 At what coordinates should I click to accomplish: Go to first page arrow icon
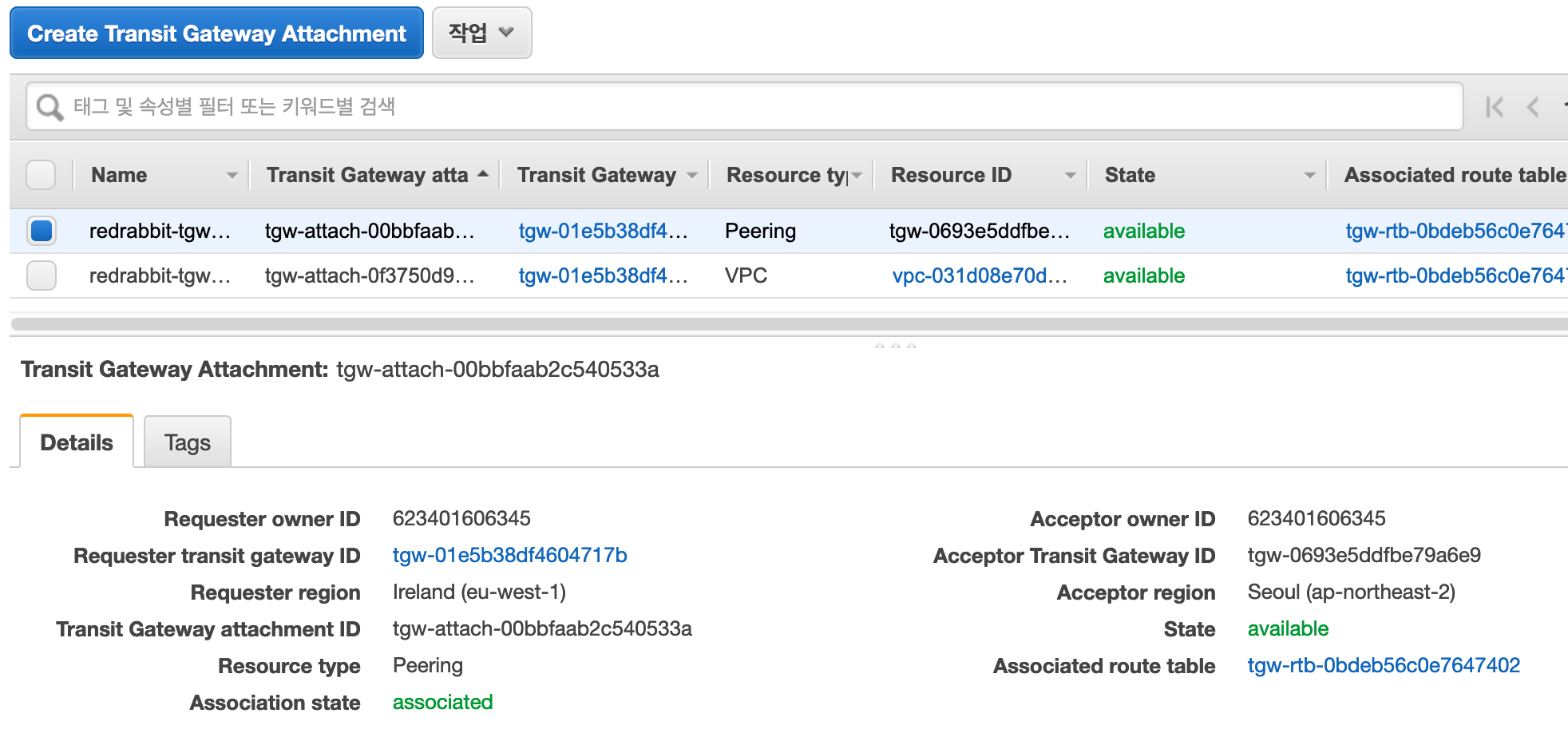1495,107
